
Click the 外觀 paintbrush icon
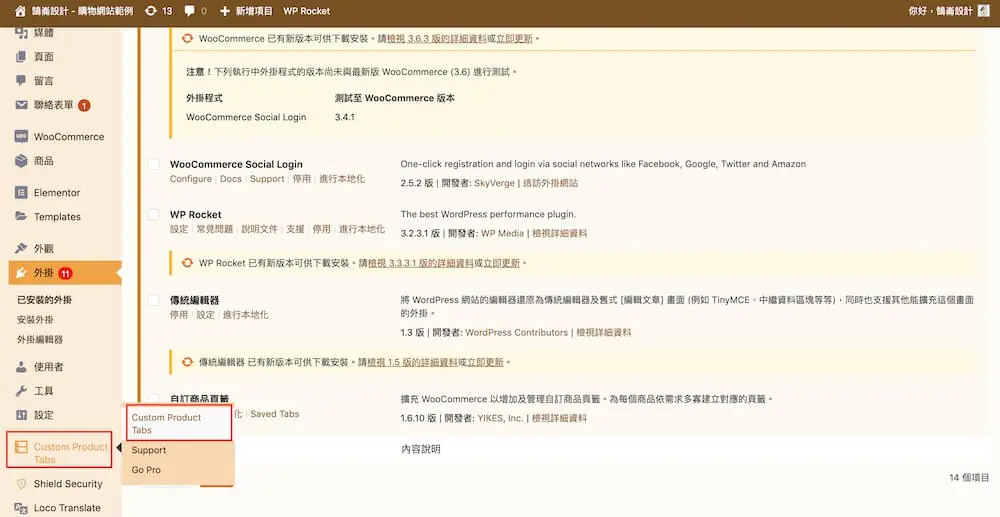pyautogui.click(x=21, y=249)
